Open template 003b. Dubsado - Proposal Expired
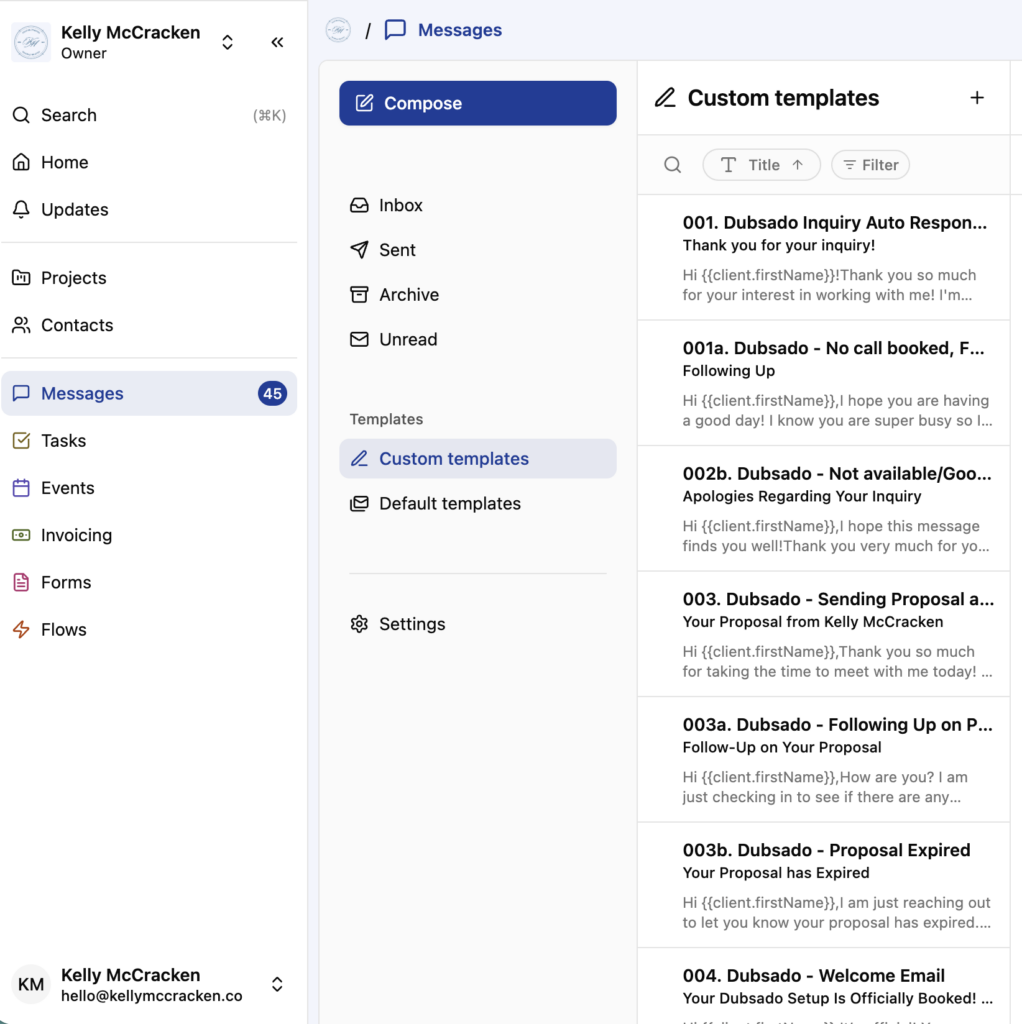Viewport: 1022px width, 1024px height. point(826,850)
